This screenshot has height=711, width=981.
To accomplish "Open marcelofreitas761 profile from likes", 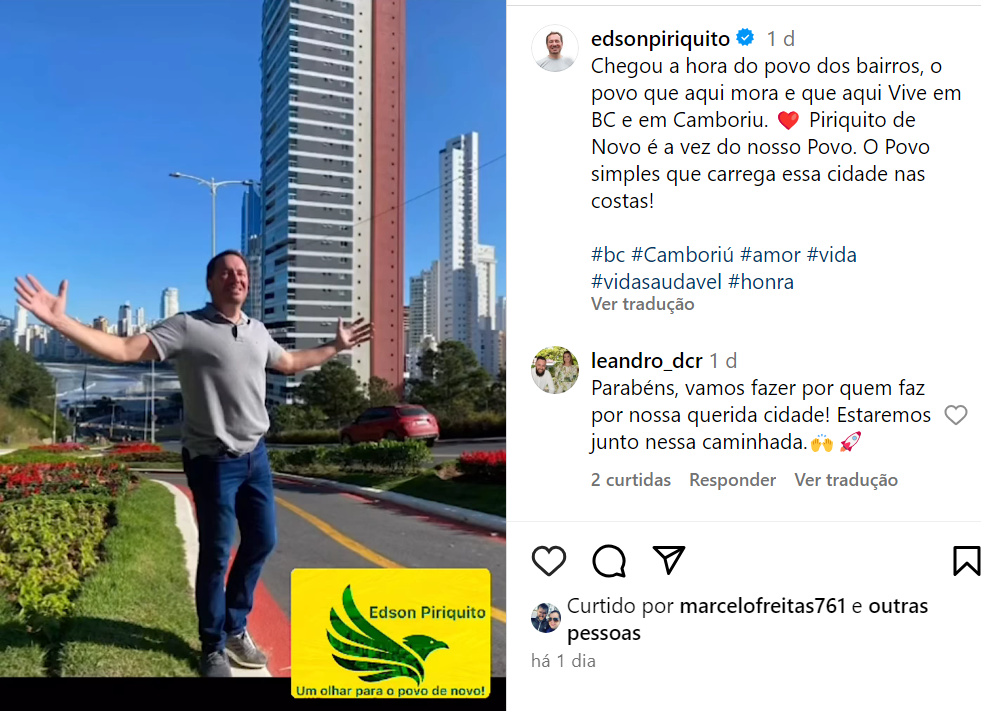I will (x=763, y=606).
